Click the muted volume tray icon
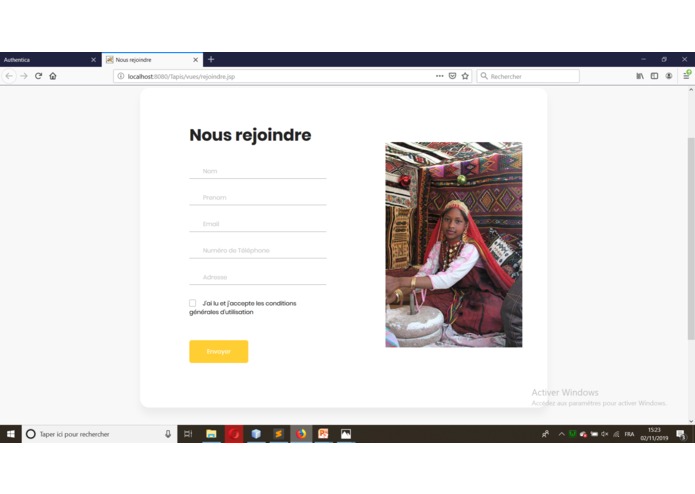The width and height of the screenshot is (695, 494). click(x=605, y=434)
